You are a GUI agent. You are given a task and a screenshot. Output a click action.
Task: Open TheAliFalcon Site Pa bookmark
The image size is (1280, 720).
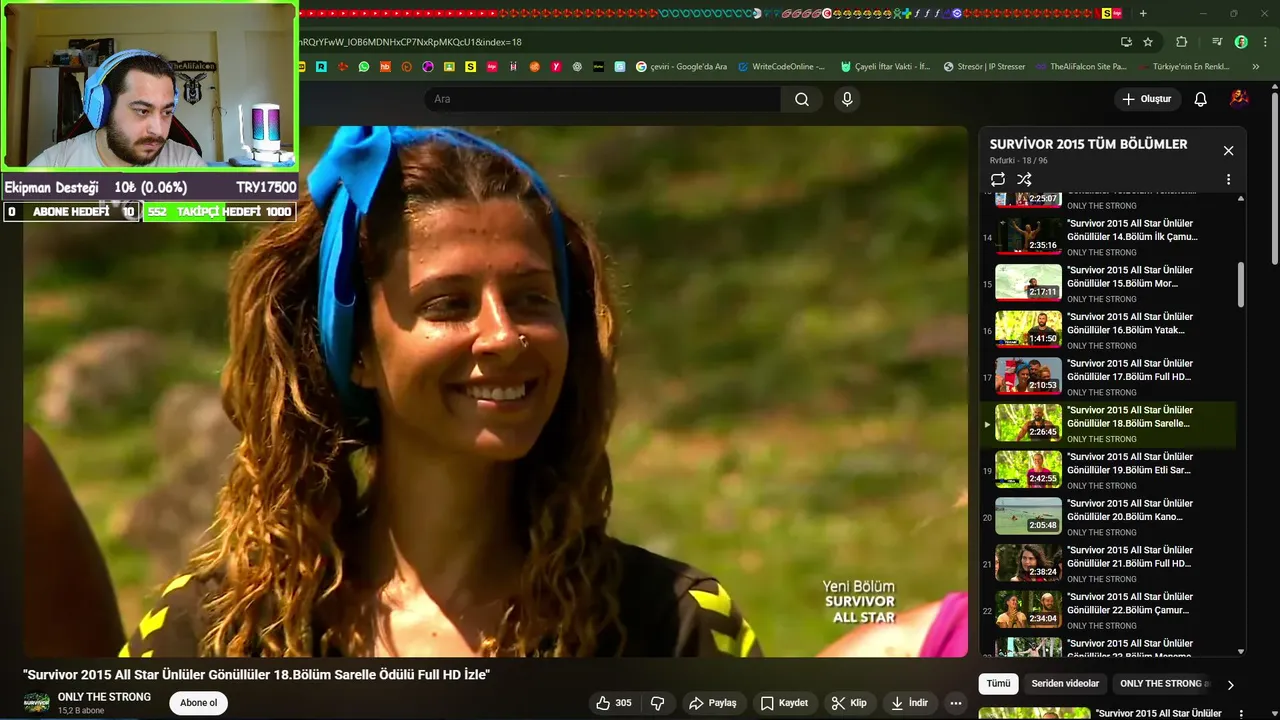(x=1079, y=67)
